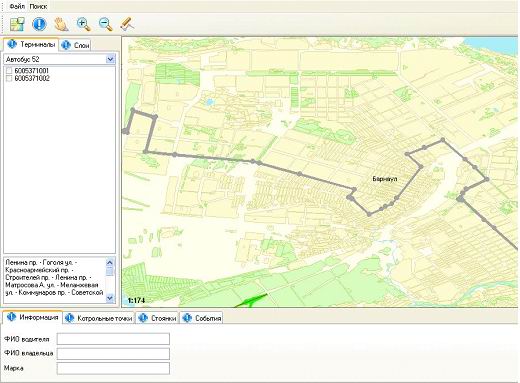Open the Поиск menu
Screen dimensions: 520x383
point(38,6)
